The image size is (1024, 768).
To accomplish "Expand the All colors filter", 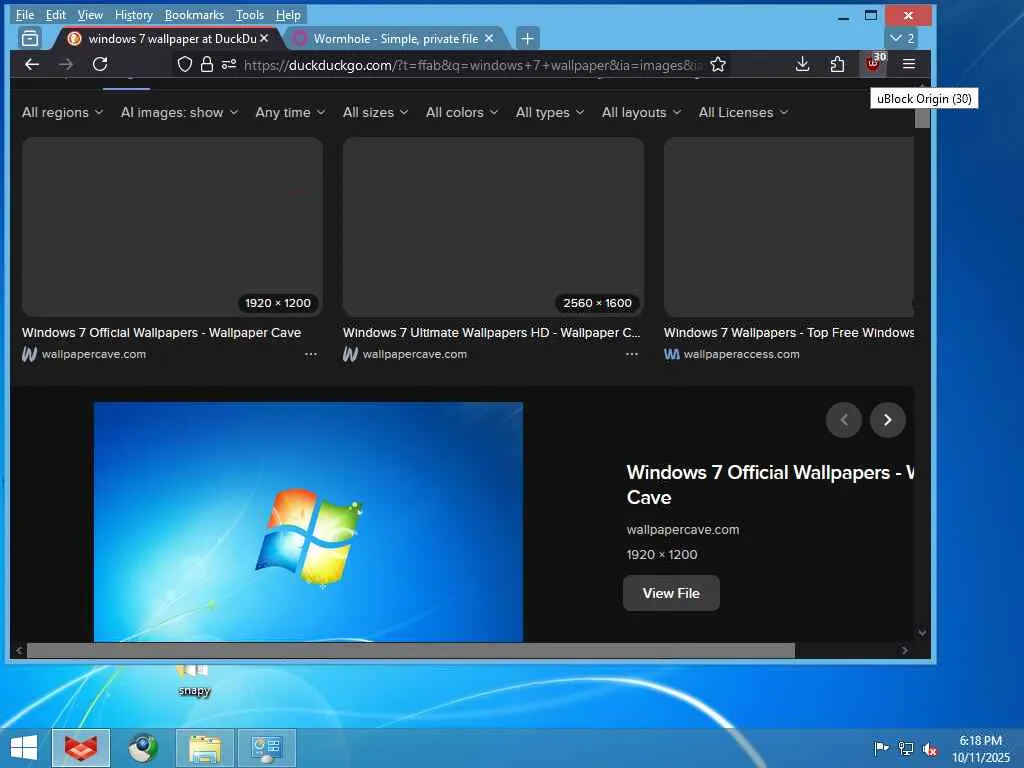I will point(462,112).
